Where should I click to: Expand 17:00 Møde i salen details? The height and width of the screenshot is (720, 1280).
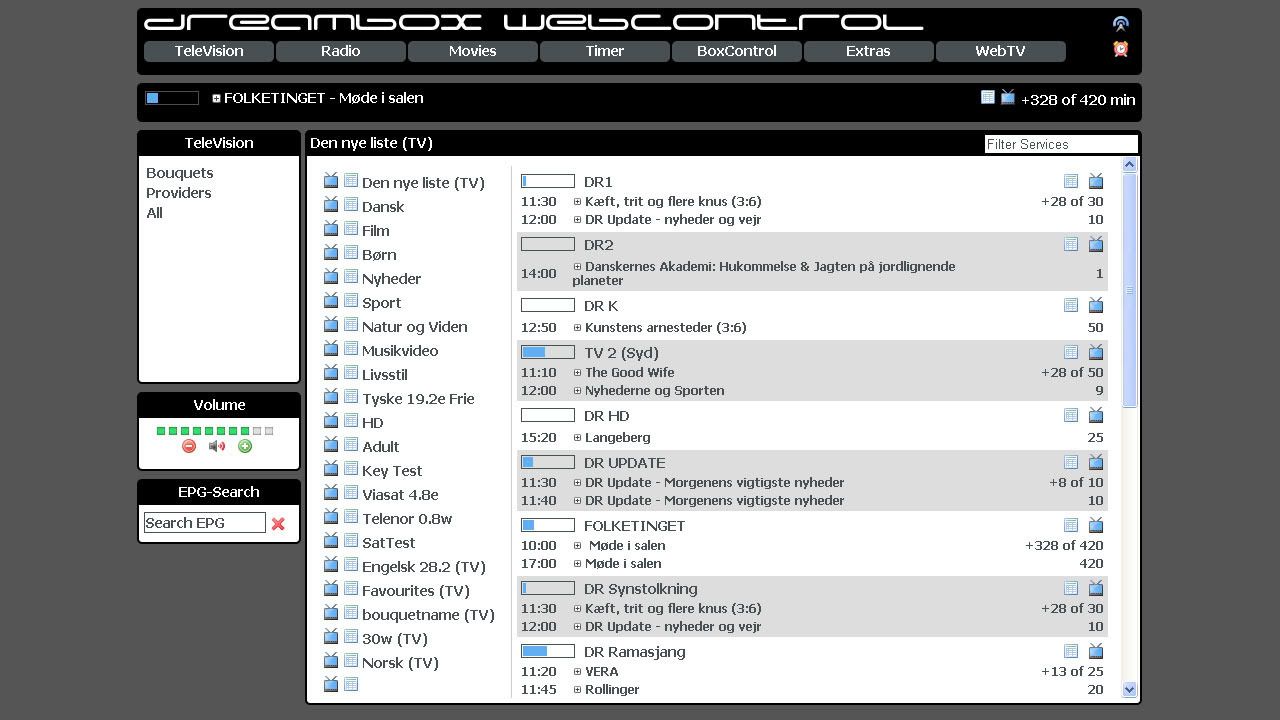click(x=577, y=564)
